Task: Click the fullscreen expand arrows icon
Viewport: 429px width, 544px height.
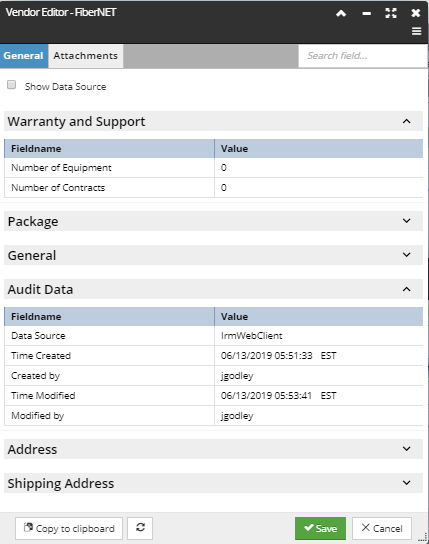Action: point(391,13)
